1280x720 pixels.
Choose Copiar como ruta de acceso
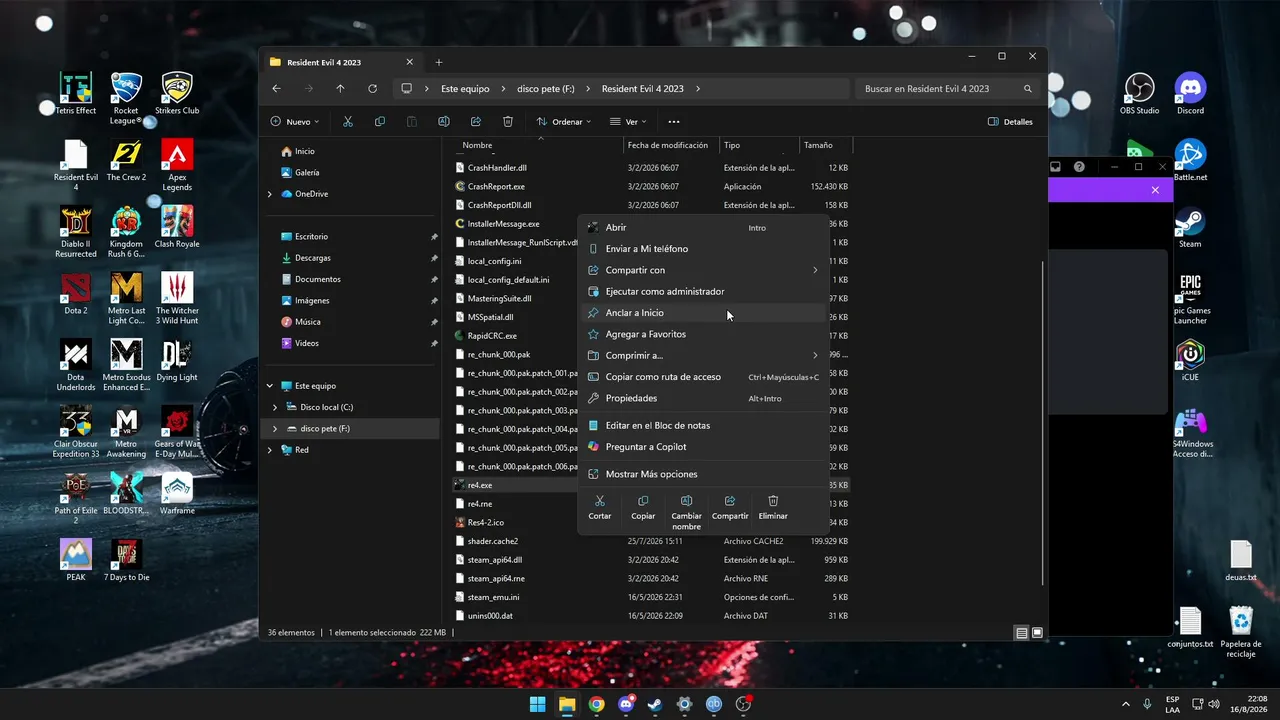(x=704, y=377)
